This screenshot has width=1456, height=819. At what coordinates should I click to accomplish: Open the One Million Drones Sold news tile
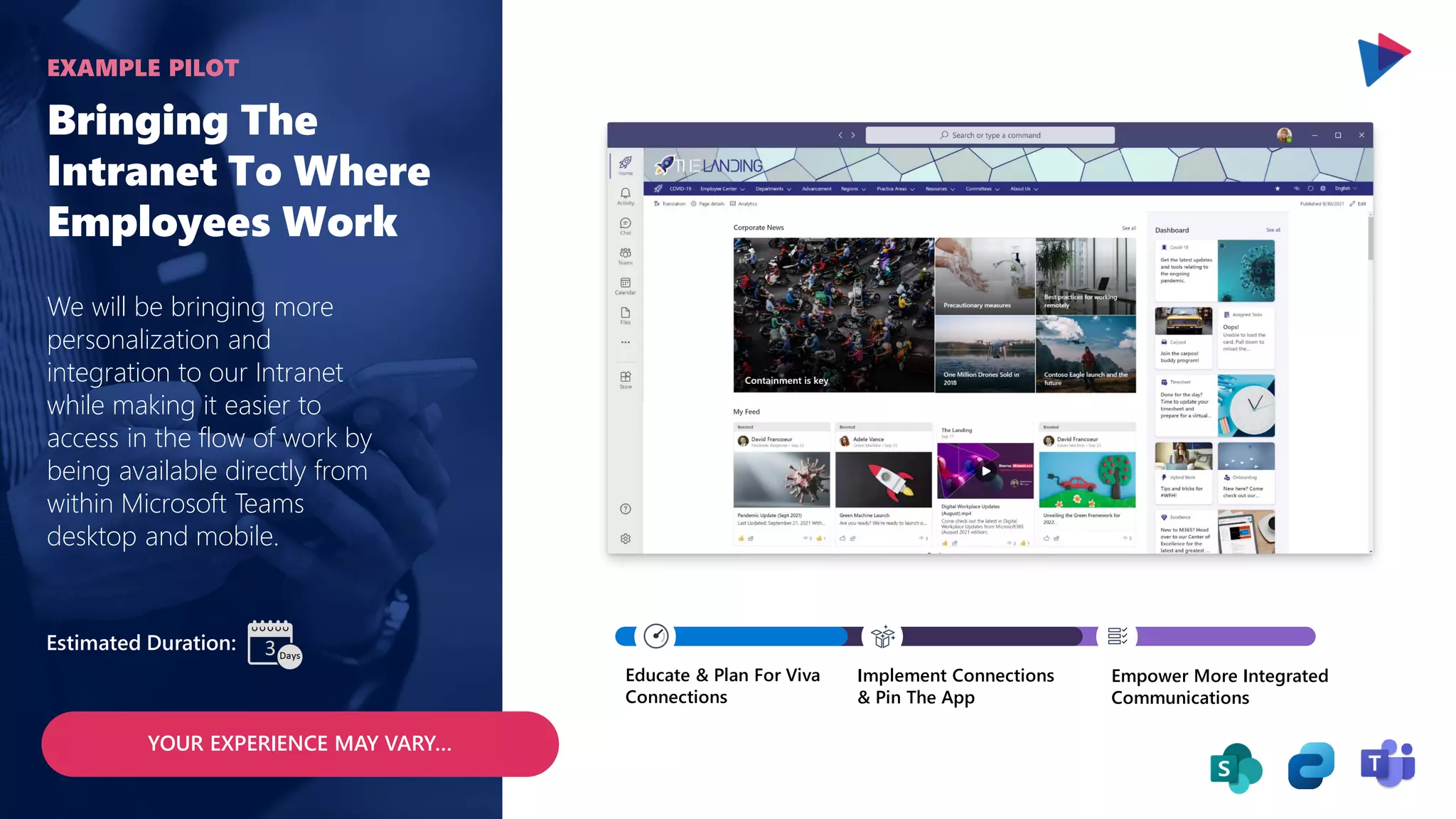[985, 354]
